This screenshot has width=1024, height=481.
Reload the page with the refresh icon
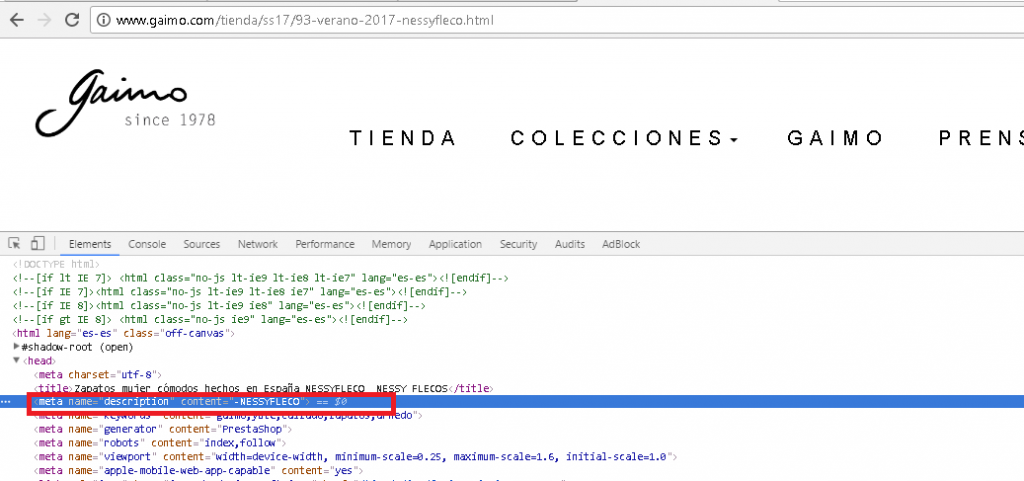pyautogui.click(x=73, y=20)
